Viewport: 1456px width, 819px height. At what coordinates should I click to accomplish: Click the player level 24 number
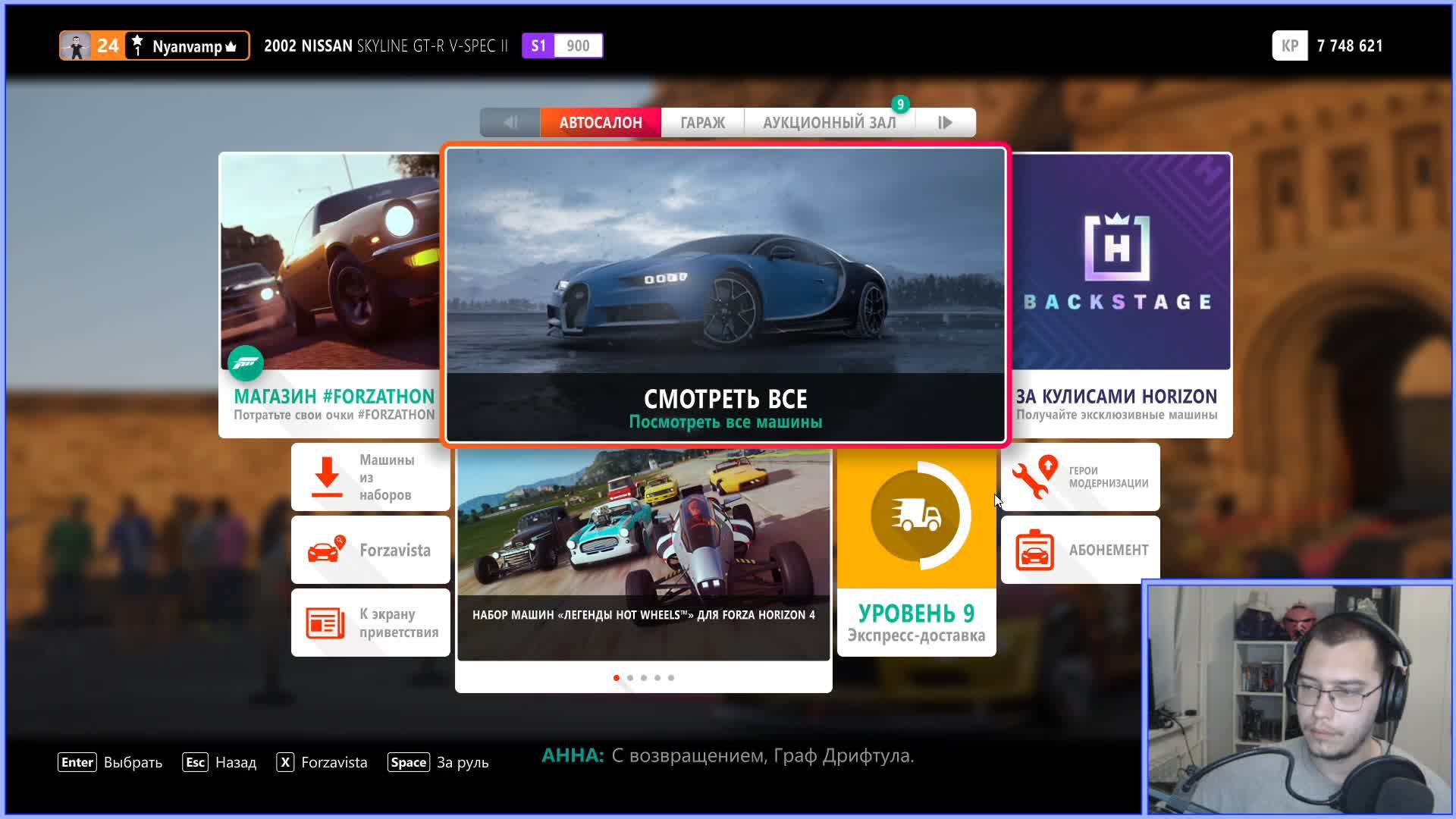(x=108, y=45)
